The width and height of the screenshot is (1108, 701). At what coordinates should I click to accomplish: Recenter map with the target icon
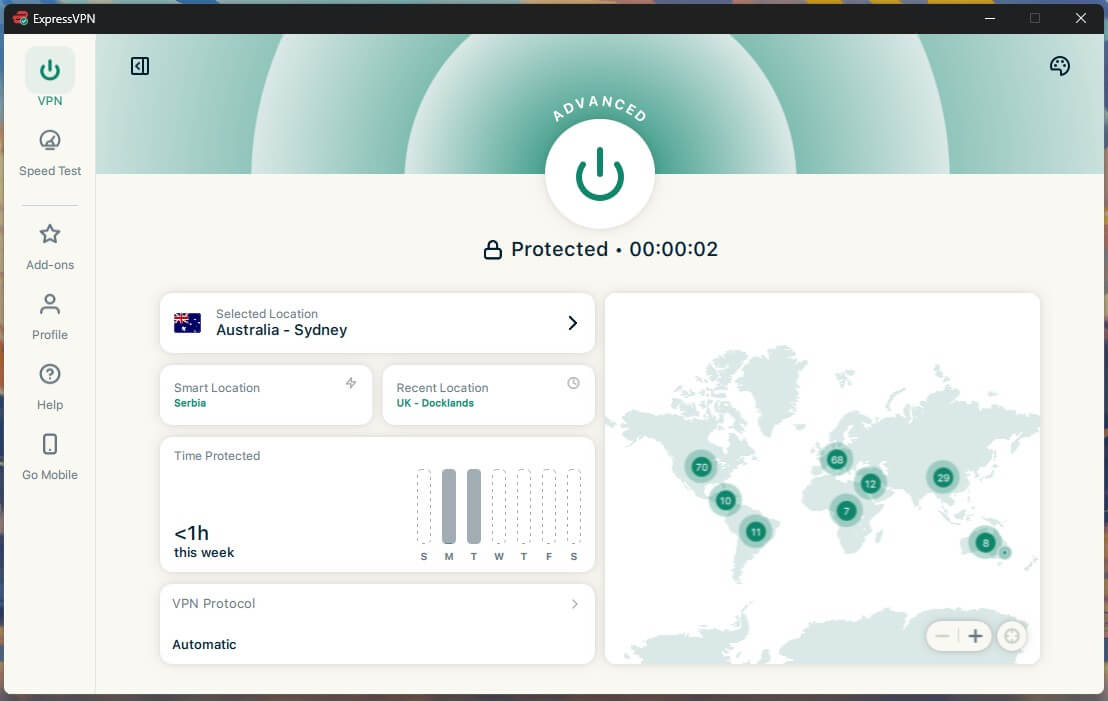(x=1012, y=636)
